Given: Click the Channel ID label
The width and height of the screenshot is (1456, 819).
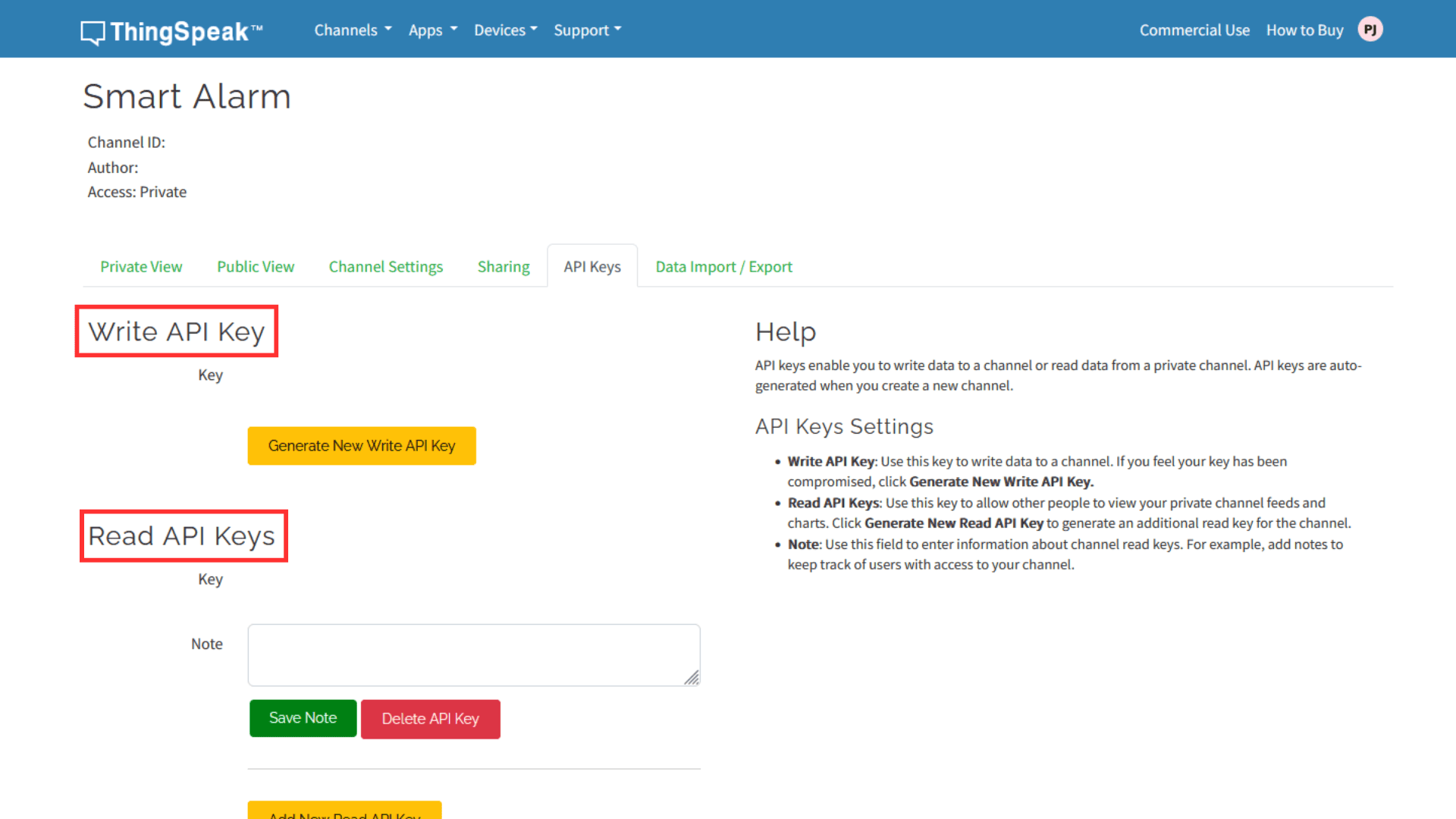Looking at the screenshot, I should click(x=127, y=143).
